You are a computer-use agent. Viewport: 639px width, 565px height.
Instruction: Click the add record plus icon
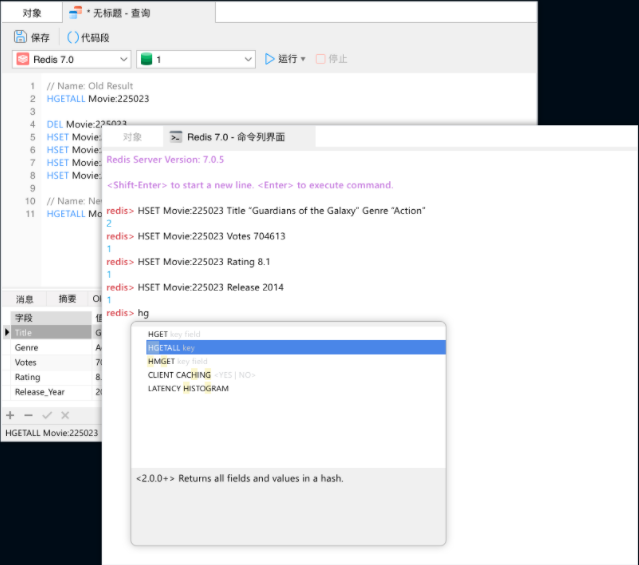tap(10, 415)
